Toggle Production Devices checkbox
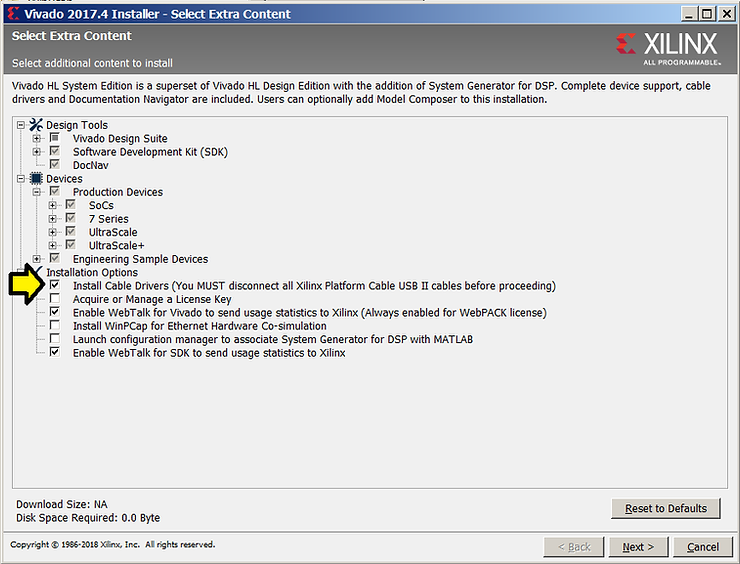Viewport: 740px width, 564px height. point(55,191)
